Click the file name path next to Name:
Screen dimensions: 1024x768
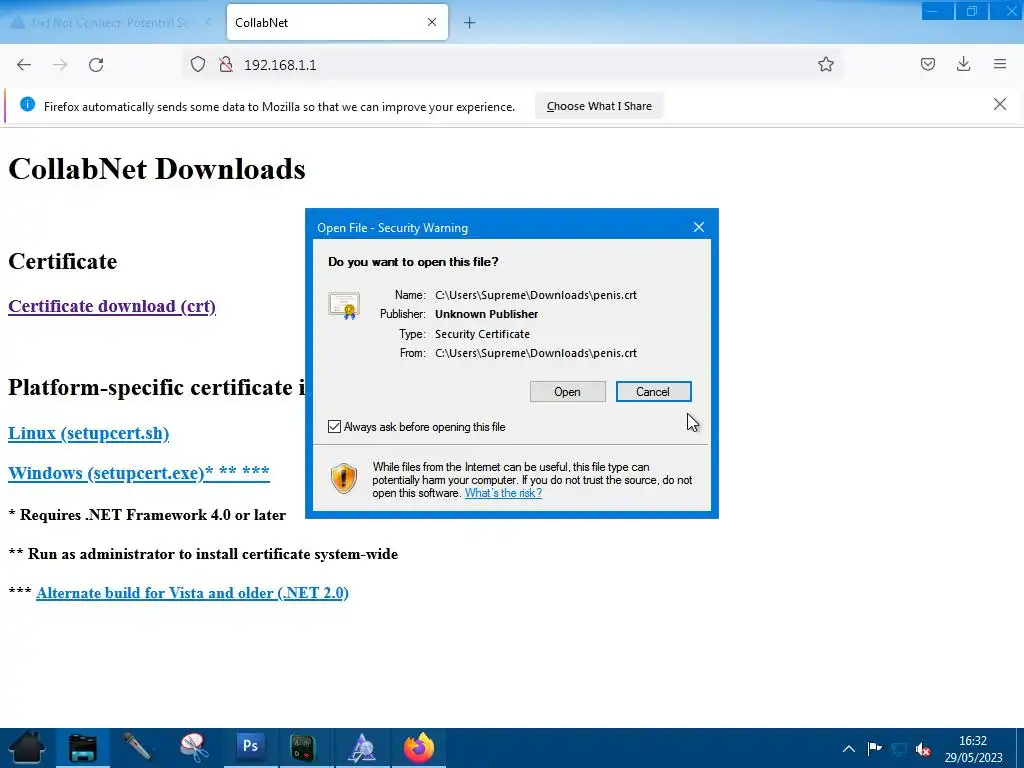click(536, 295)
